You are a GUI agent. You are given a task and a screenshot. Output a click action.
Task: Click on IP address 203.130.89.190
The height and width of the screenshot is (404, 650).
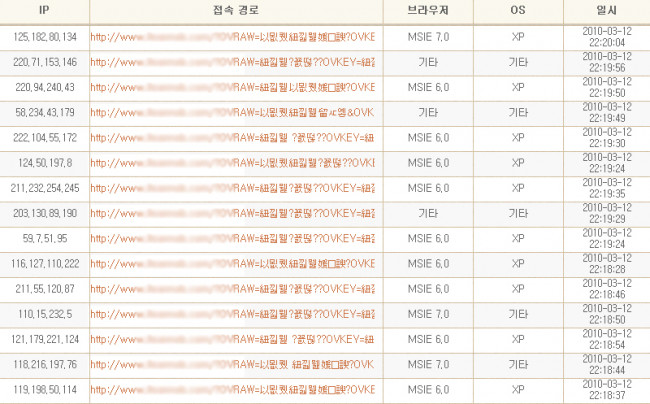[x=45, y=214]
